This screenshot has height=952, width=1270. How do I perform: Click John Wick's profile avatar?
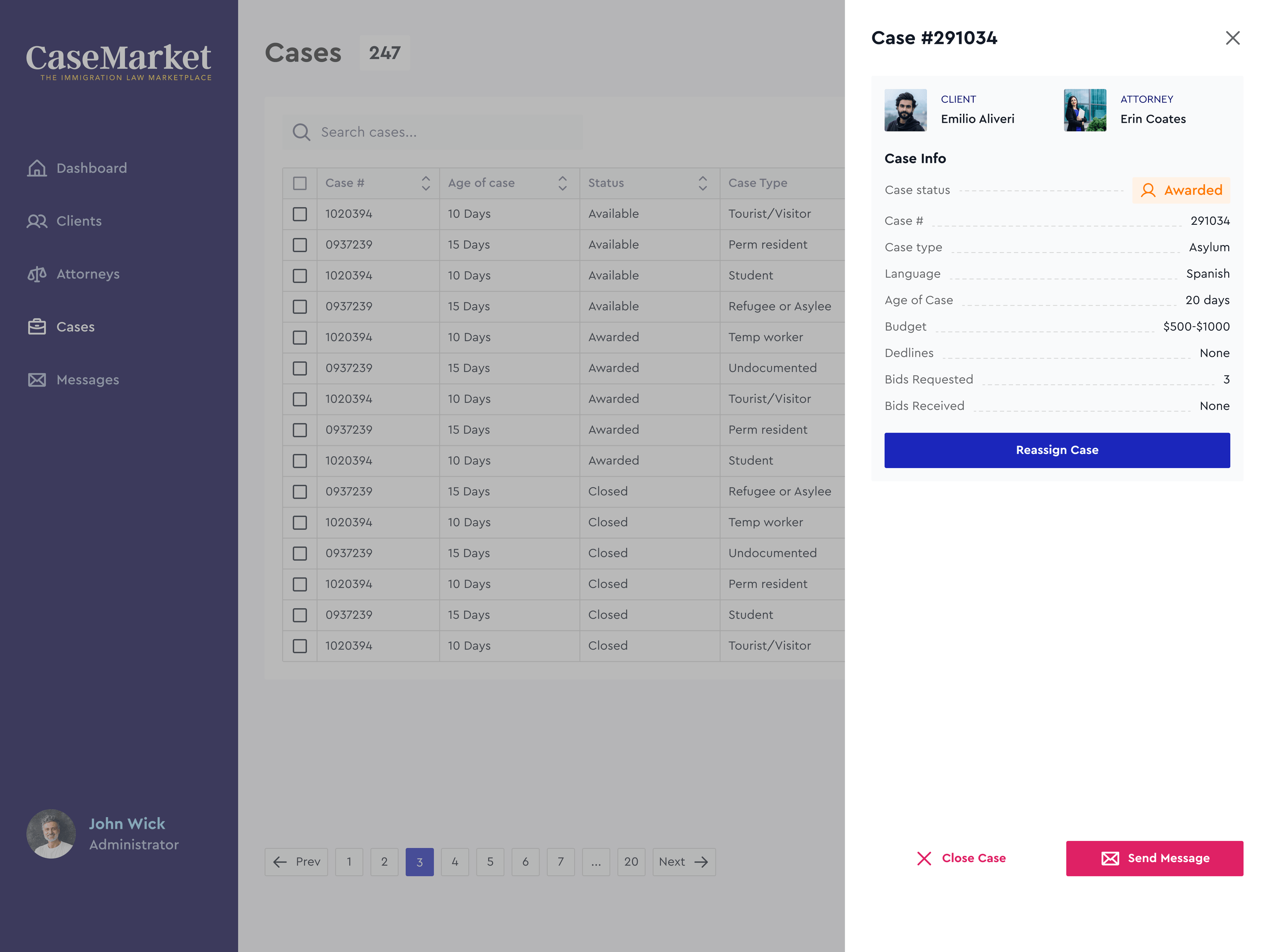click(51, 833)
